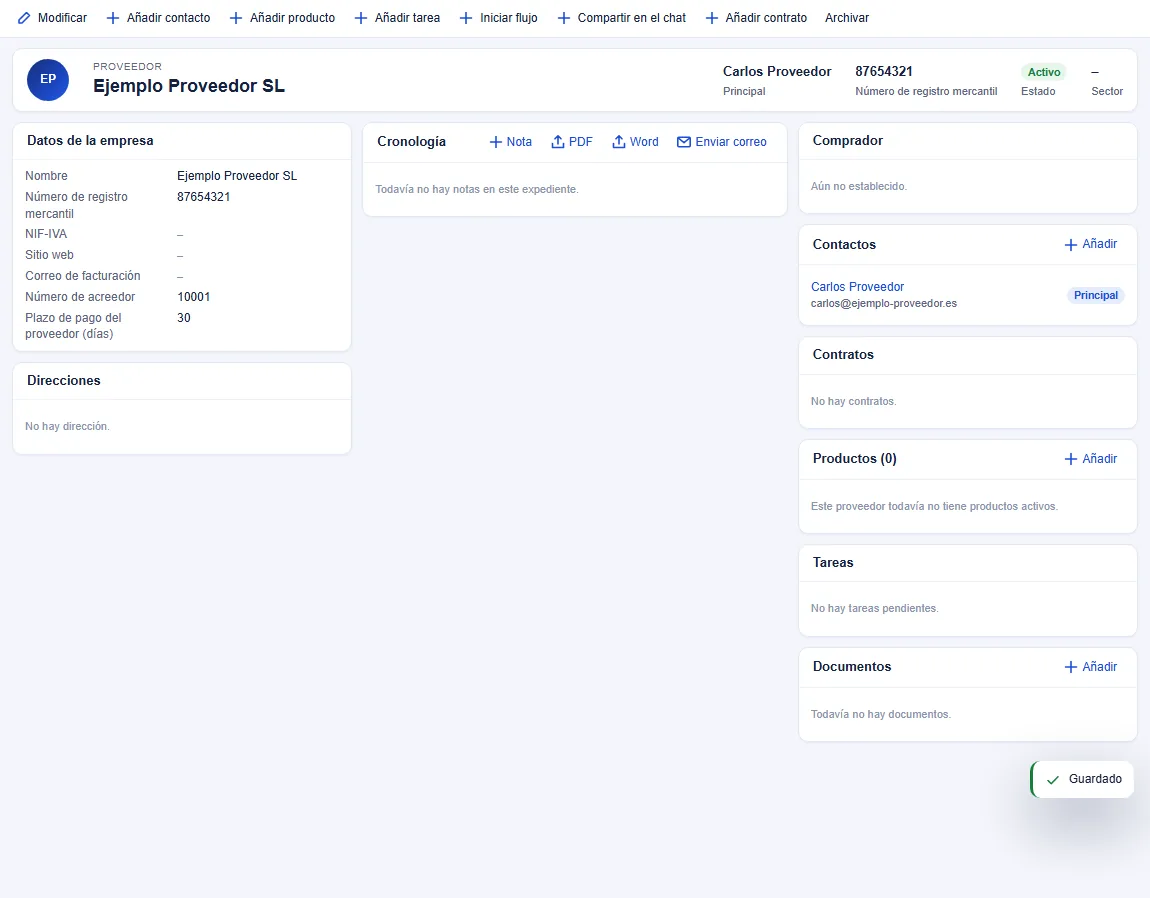Click the plus icon in Contactos panel
The width and height of the screenshot is (1150, 898).
[1071, 244]
